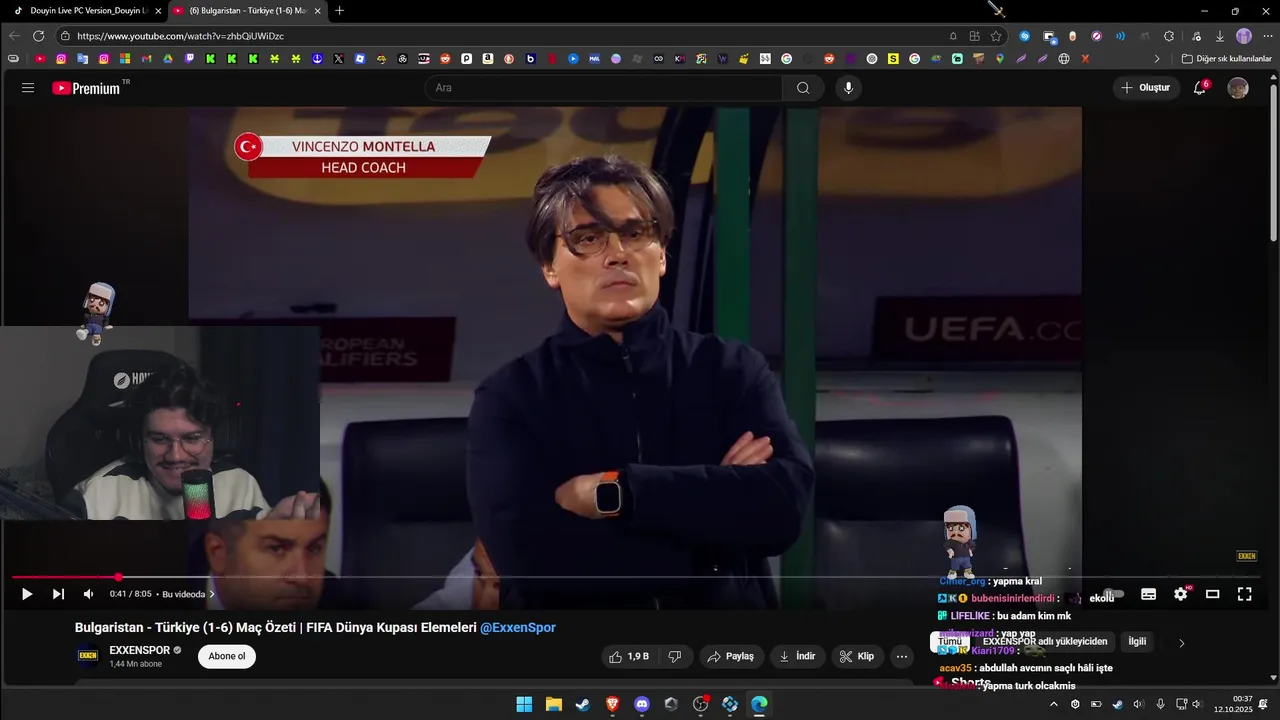Open the EXXEN watermark in player corner
The height and width of the screenshot is (720, 1280).
(1246, 556)
